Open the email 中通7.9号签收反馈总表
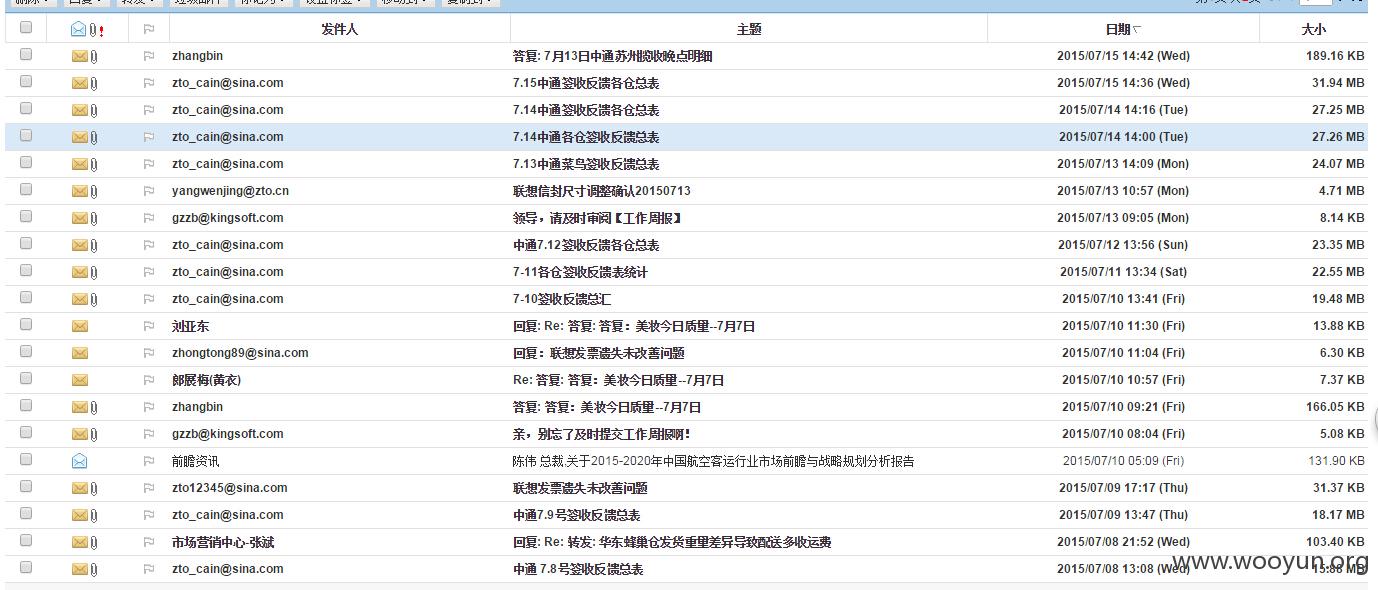This screenshot has width=1378, height=590. (x=577, y=515)
